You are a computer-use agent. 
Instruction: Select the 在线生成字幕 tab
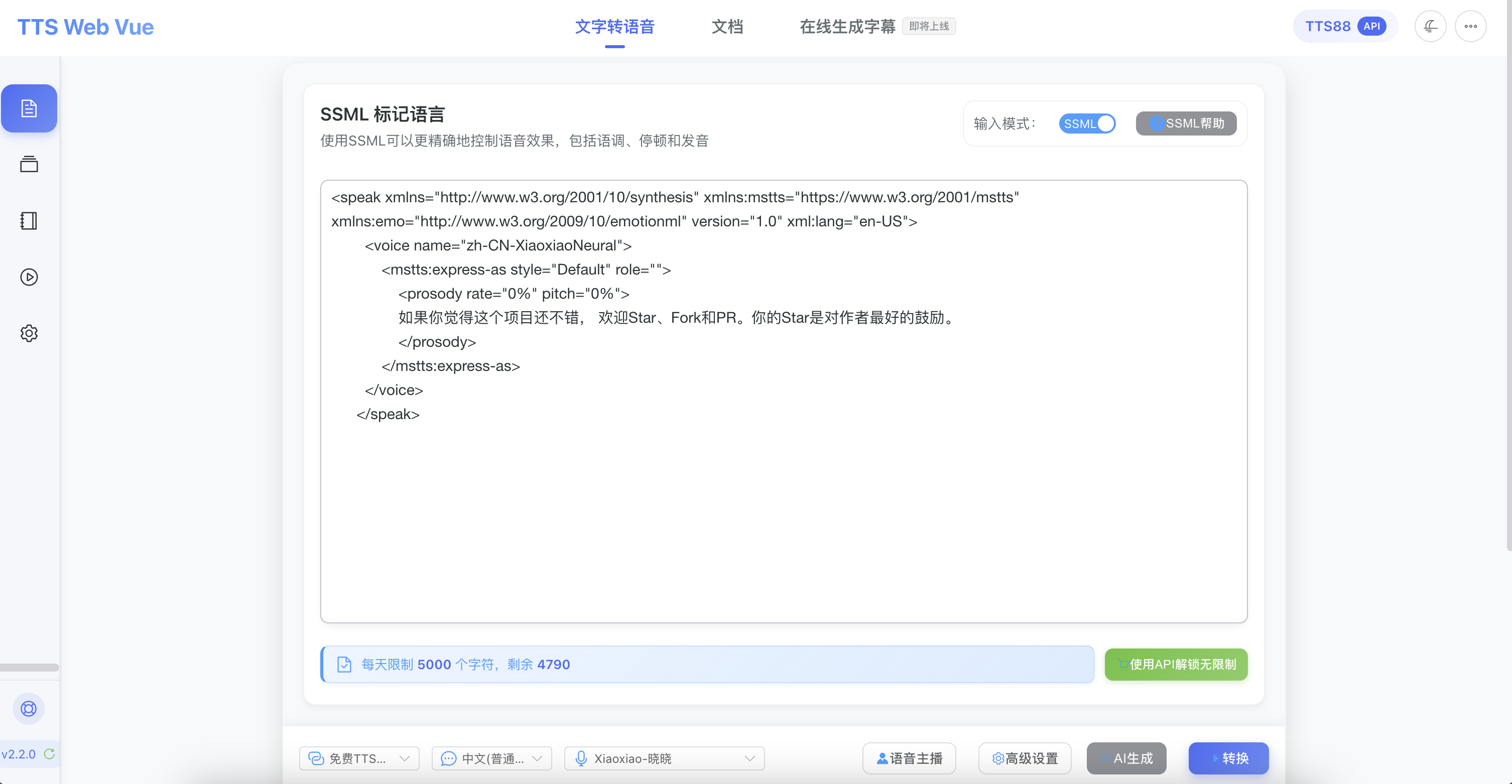tap(847, 27)
